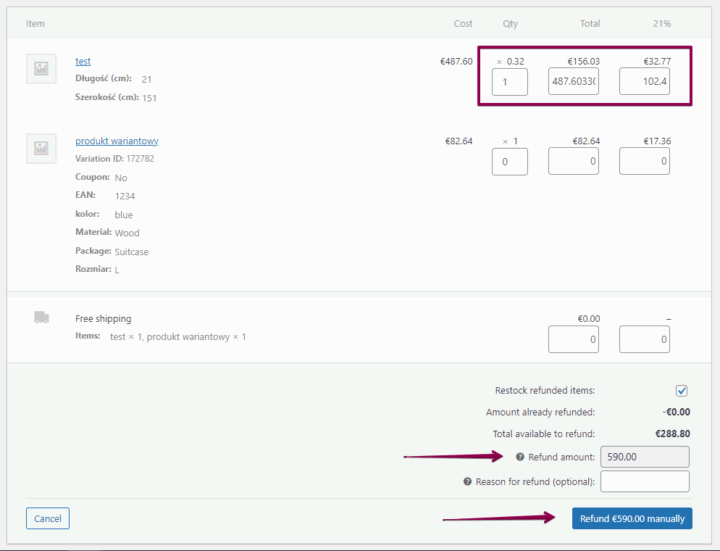Viewport: 720px width, 551px height.
Task: Click the Reason for refund text field
Action: click(644, 482)
